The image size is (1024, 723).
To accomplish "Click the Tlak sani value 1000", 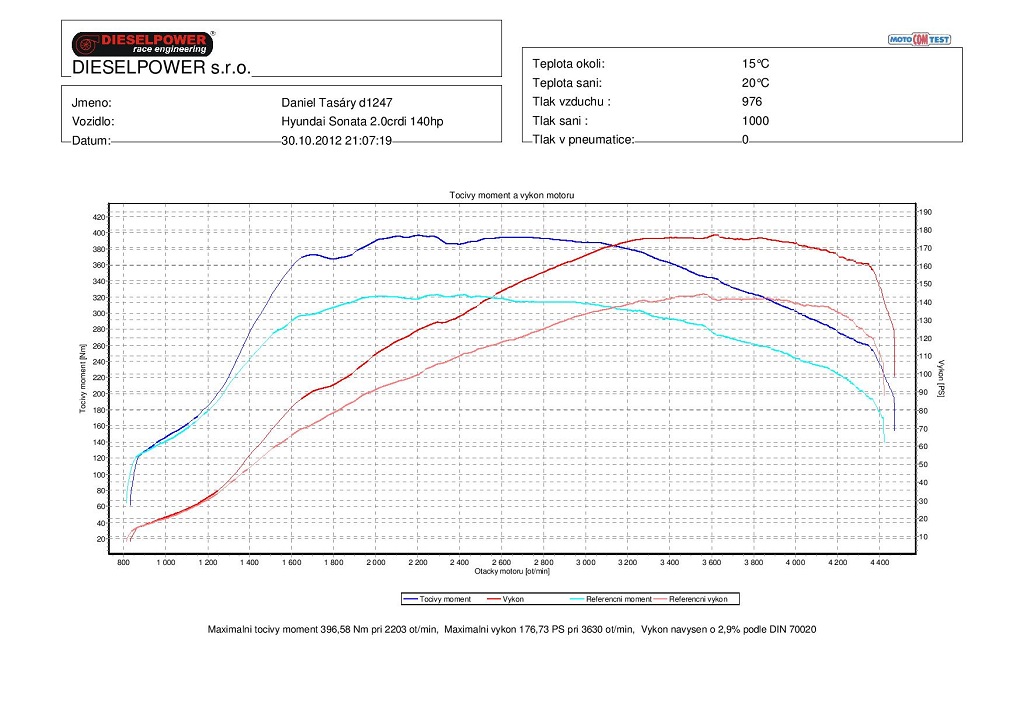I will point(755,121).
